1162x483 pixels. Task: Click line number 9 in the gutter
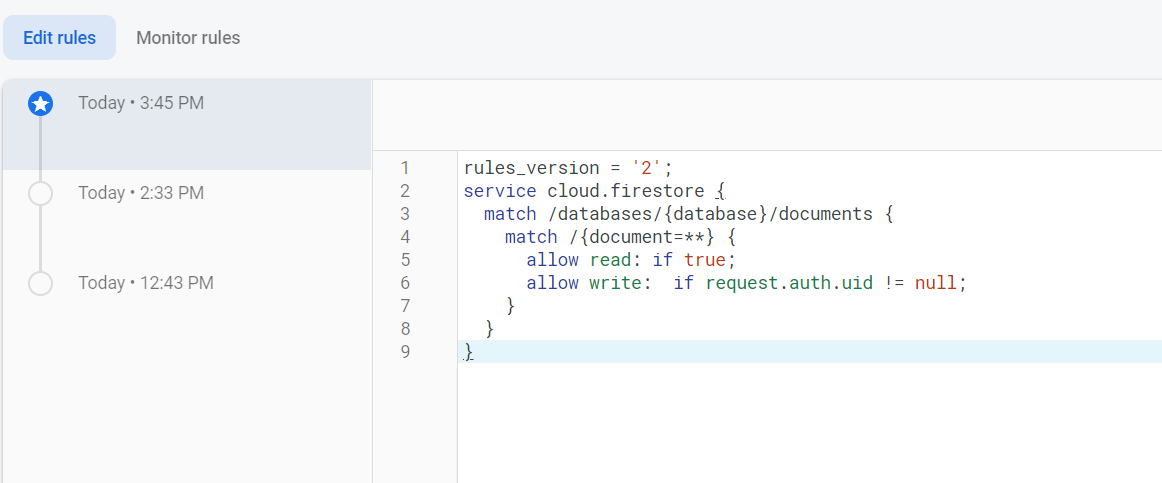(405, 352)
